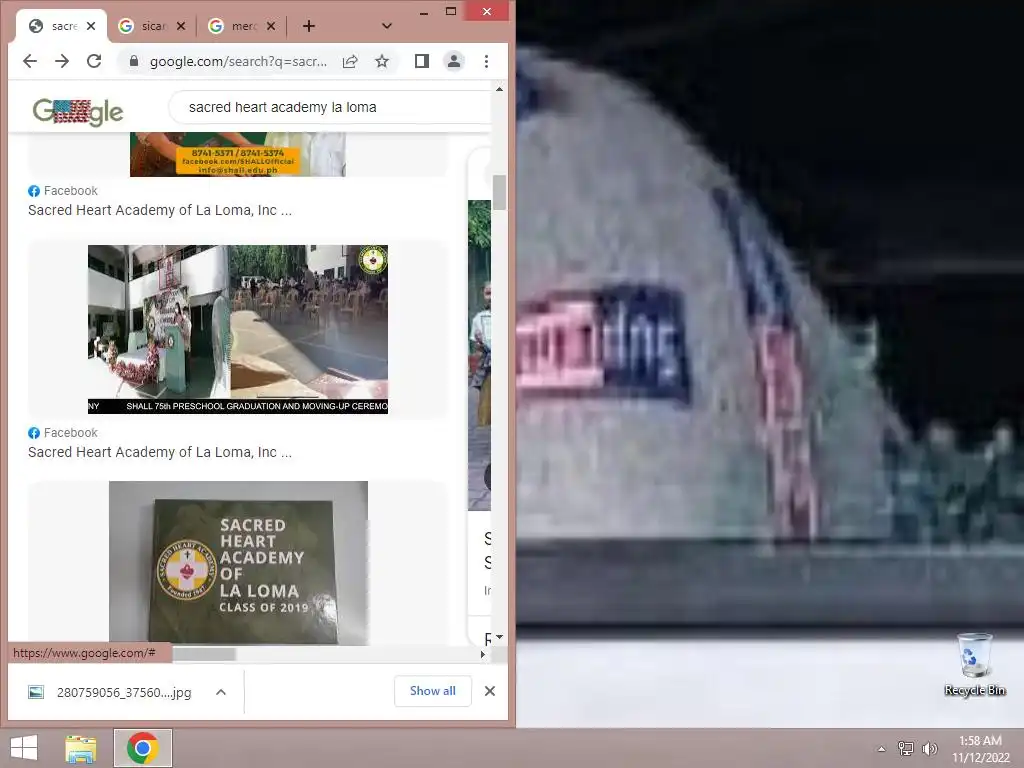Click the first Facebook source label
Image resolution: width=1024 pixels, height=768 pixels.
[63, 191]
